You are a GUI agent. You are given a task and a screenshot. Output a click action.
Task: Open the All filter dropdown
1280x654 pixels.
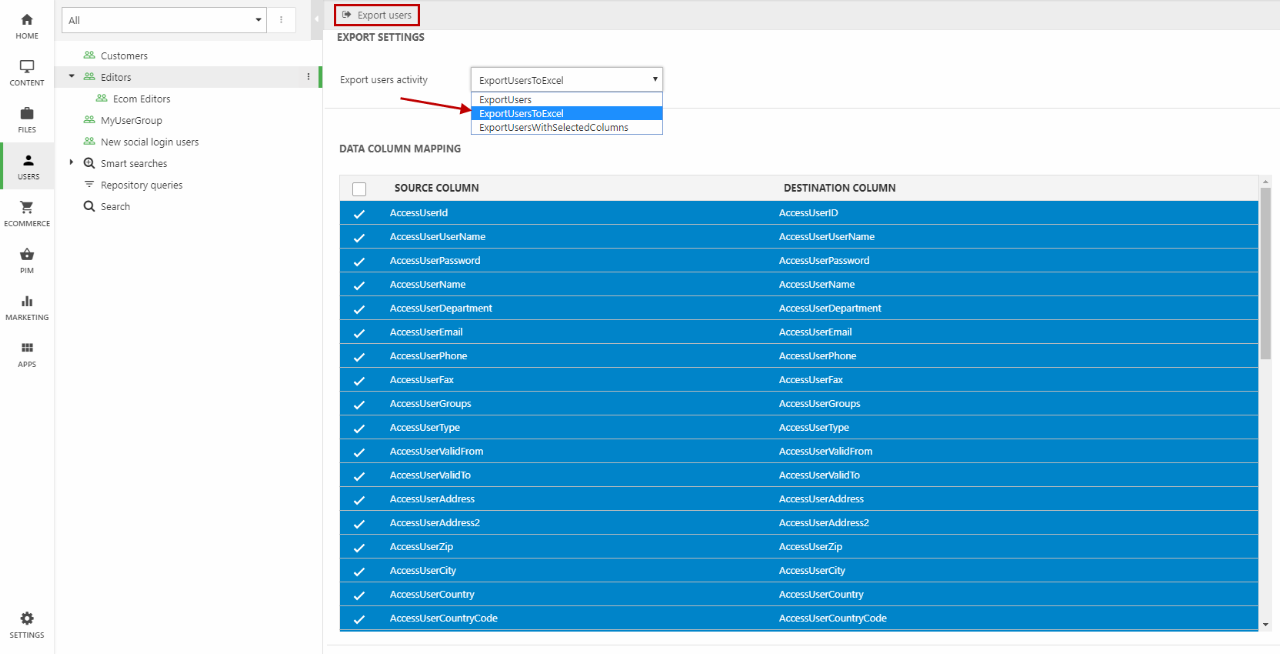click(164, 20)
